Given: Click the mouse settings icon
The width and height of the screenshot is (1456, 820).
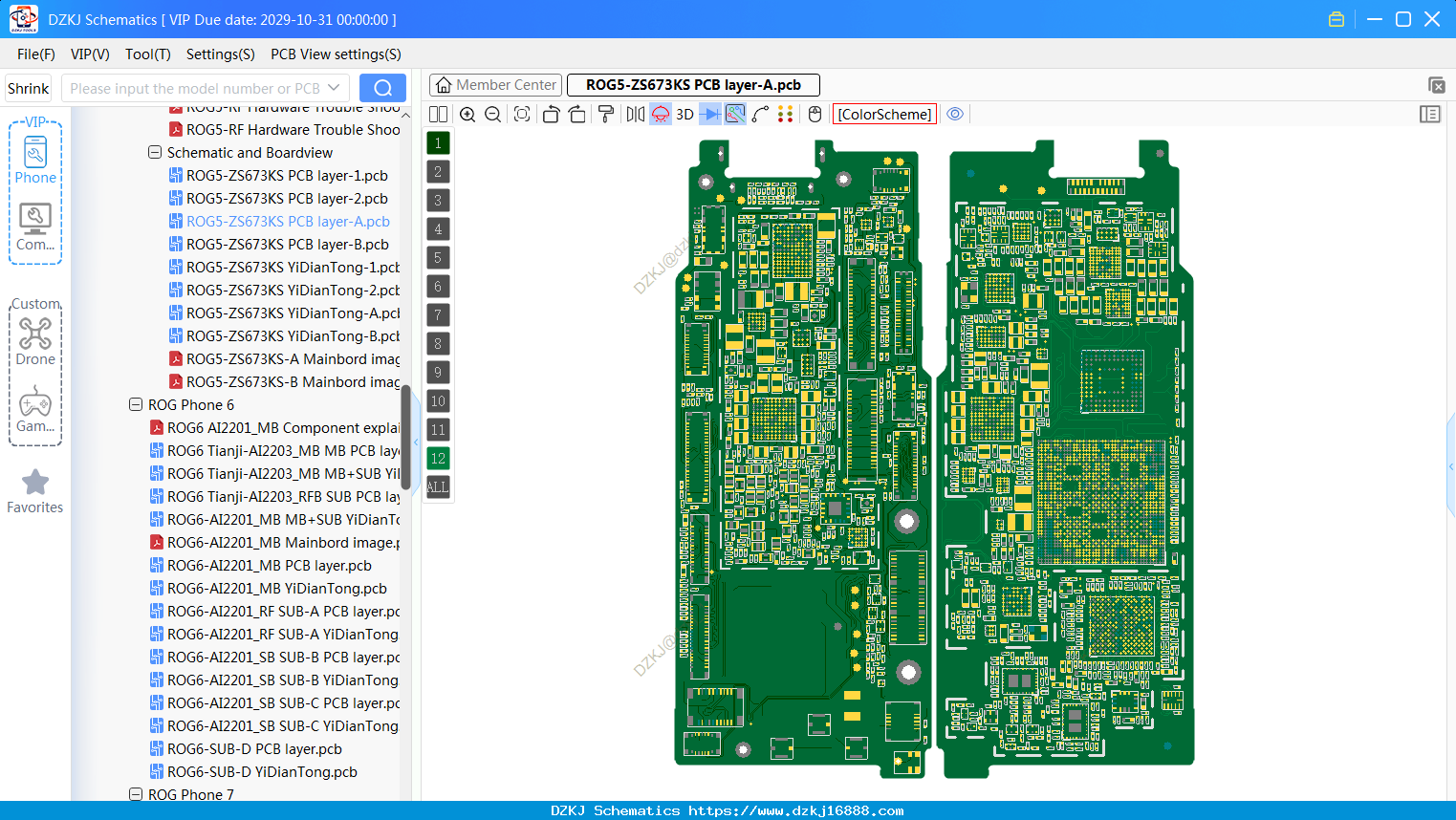Looking at the screenshot, I should [815, 115].
